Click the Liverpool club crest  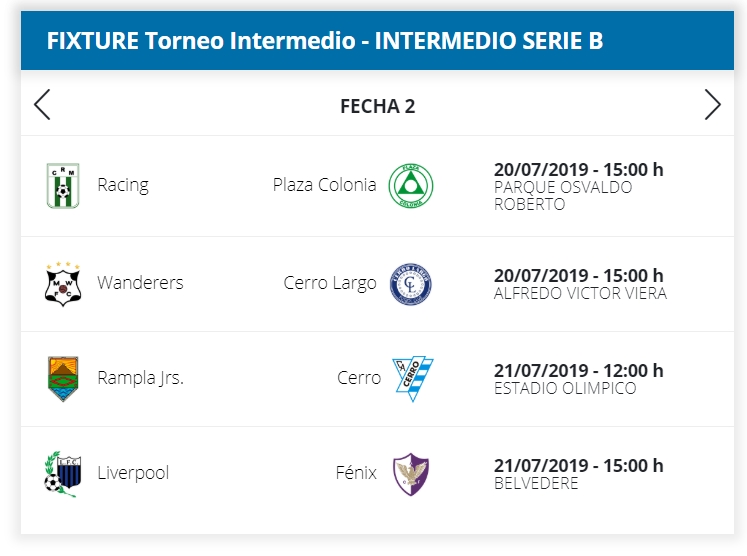tap(64, 473)
